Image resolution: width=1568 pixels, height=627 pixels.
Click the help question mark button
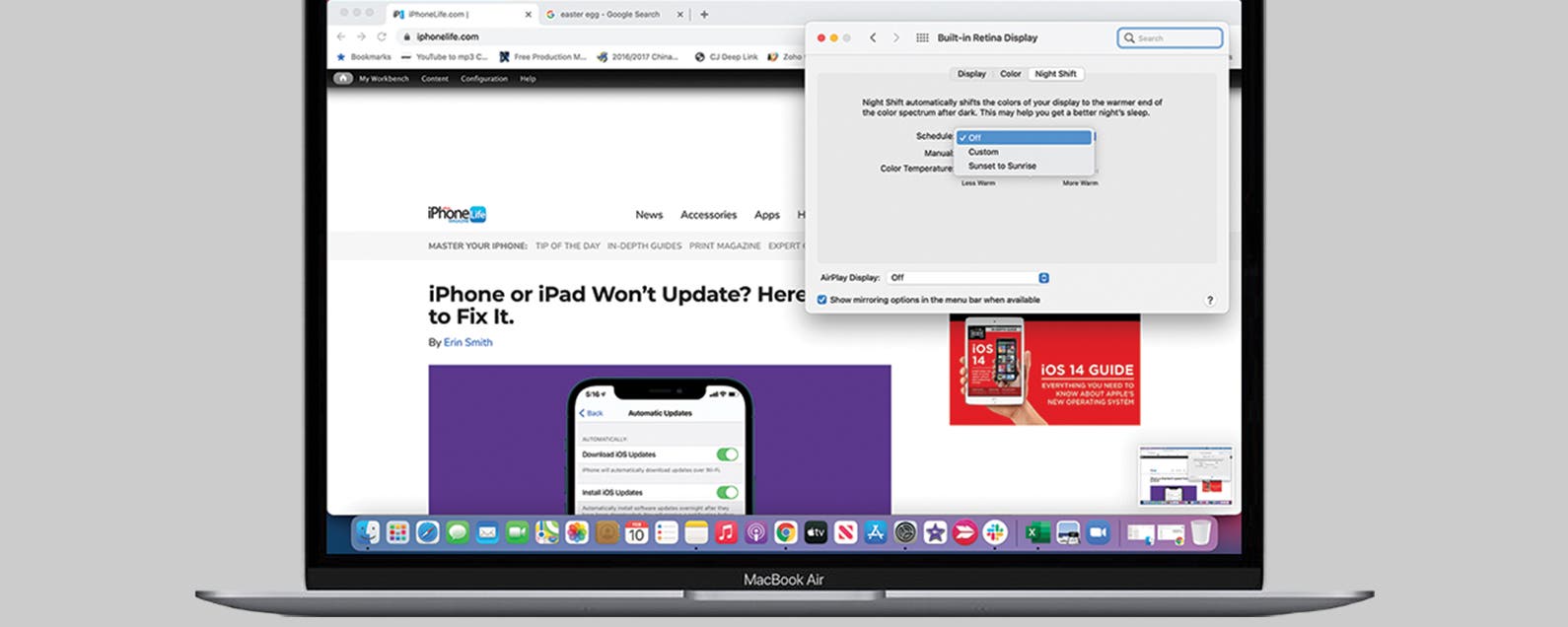1210,300
